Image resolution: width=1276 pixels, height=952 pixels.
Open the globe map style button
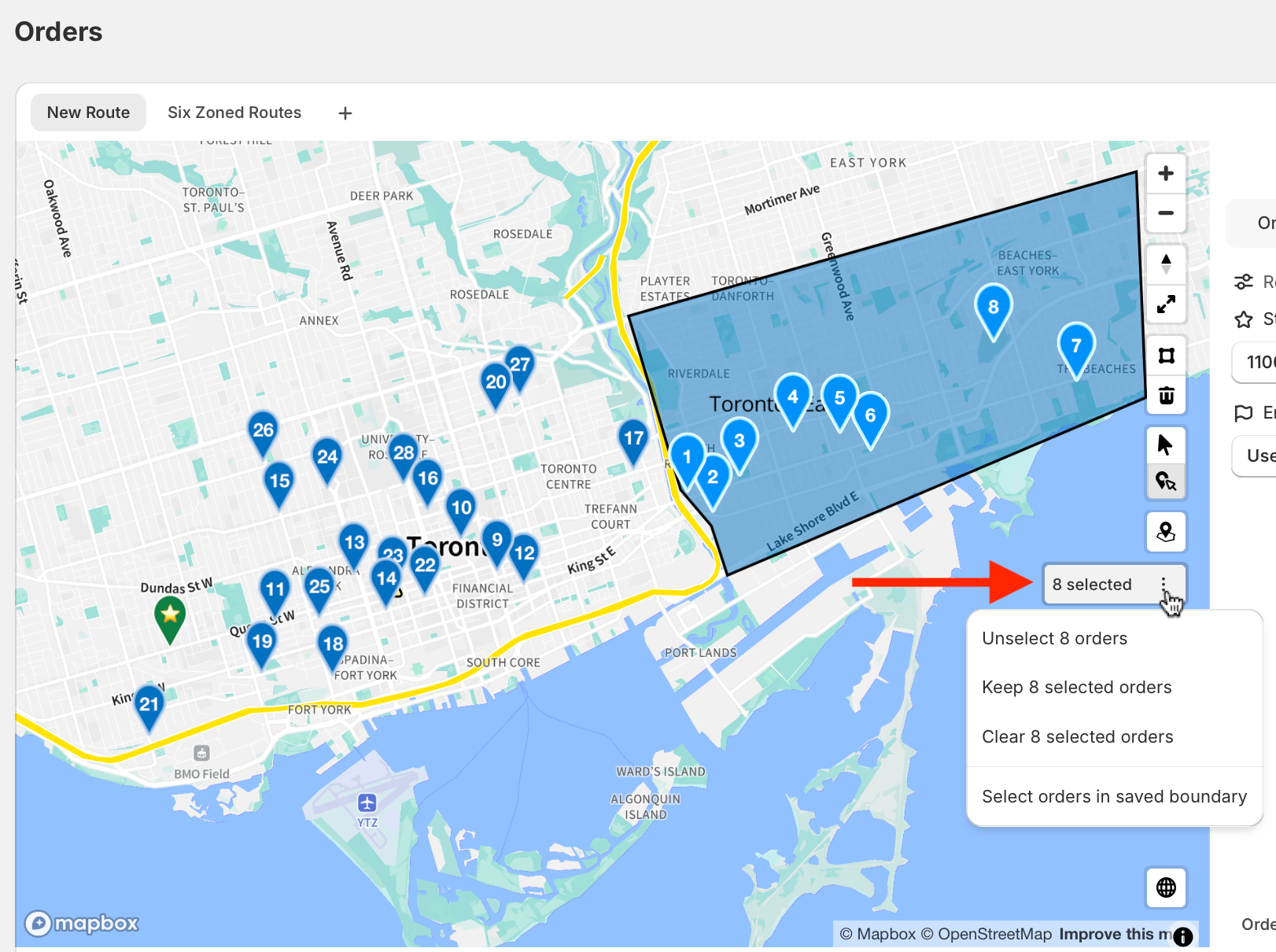click(1166, 887)
